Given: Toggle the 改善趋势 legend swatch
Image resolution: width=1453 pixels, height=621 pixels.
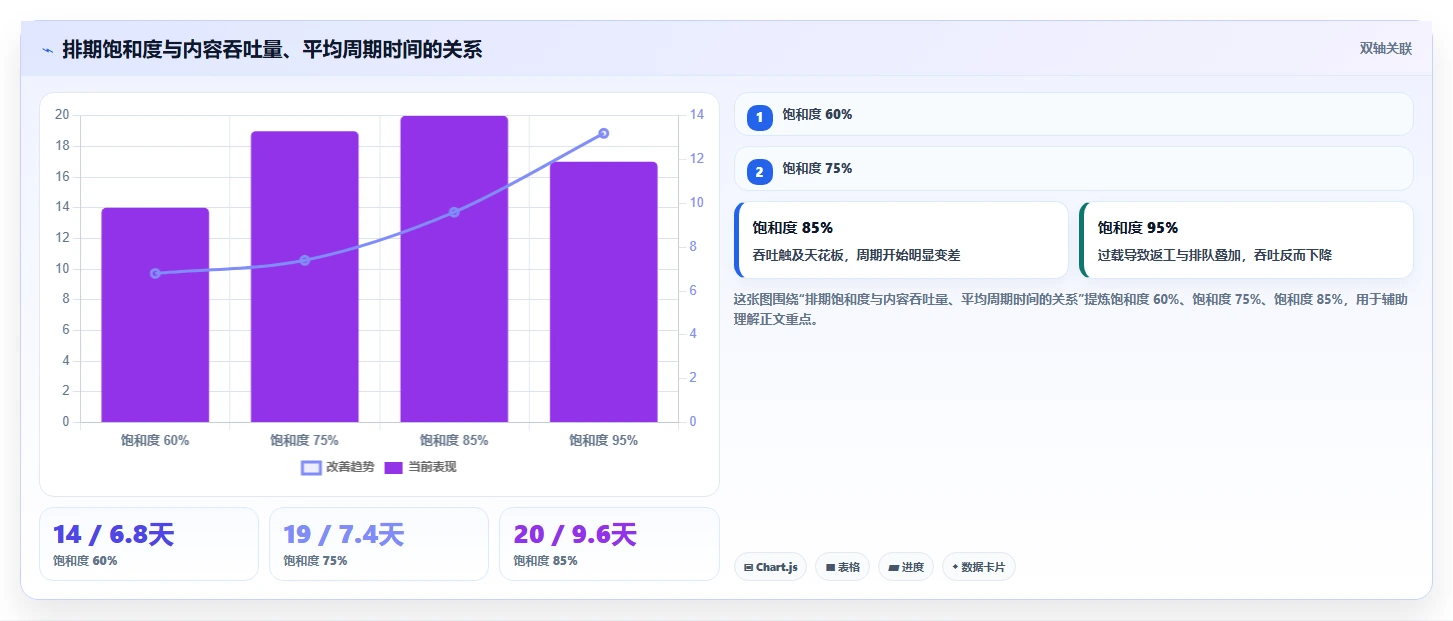Looking at the screenshot, I should click(311, 467).
